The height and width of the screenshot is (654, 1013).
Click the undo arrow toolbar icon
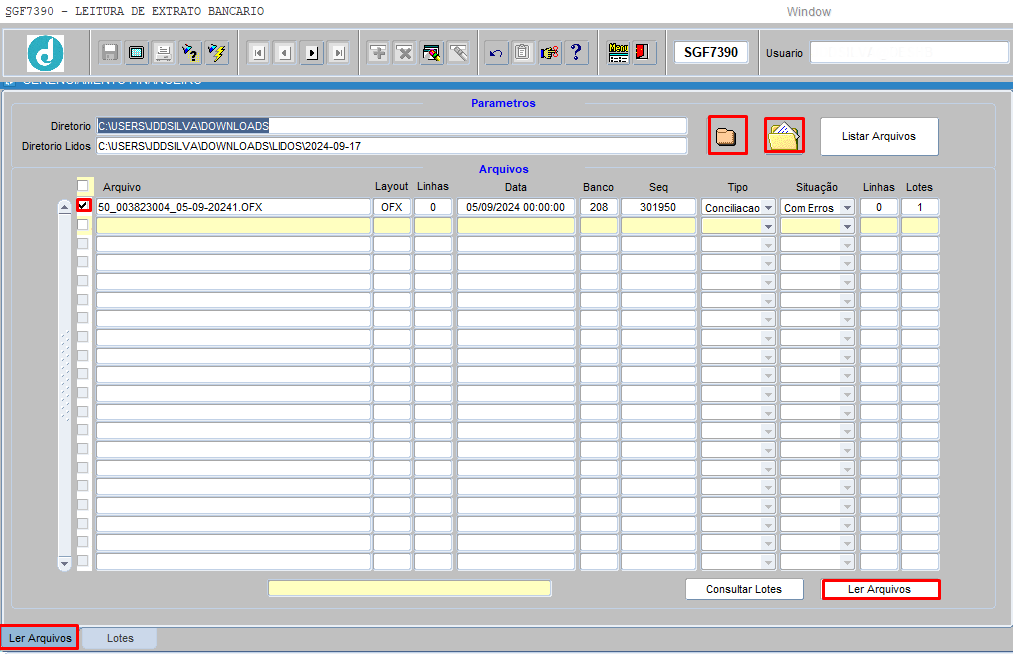496,53
